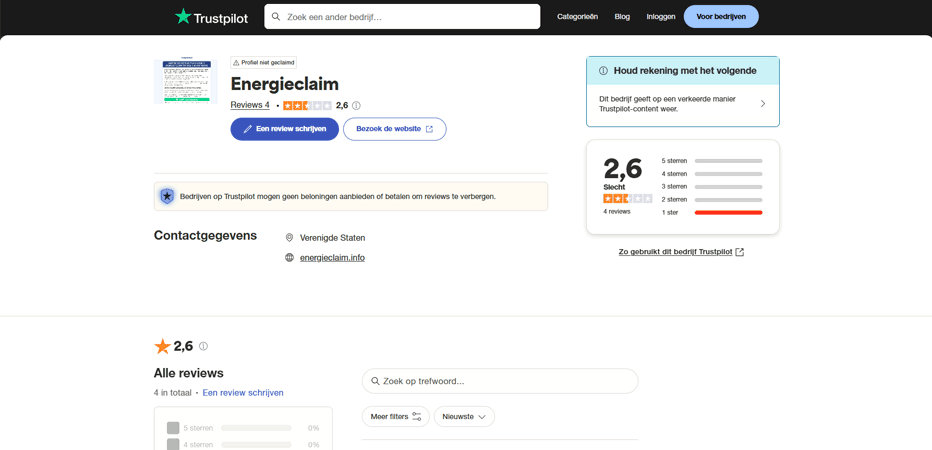Tick the 4 sterren filter checkbox
Viewport: 932px width, 450px height.
coord(173,444)
